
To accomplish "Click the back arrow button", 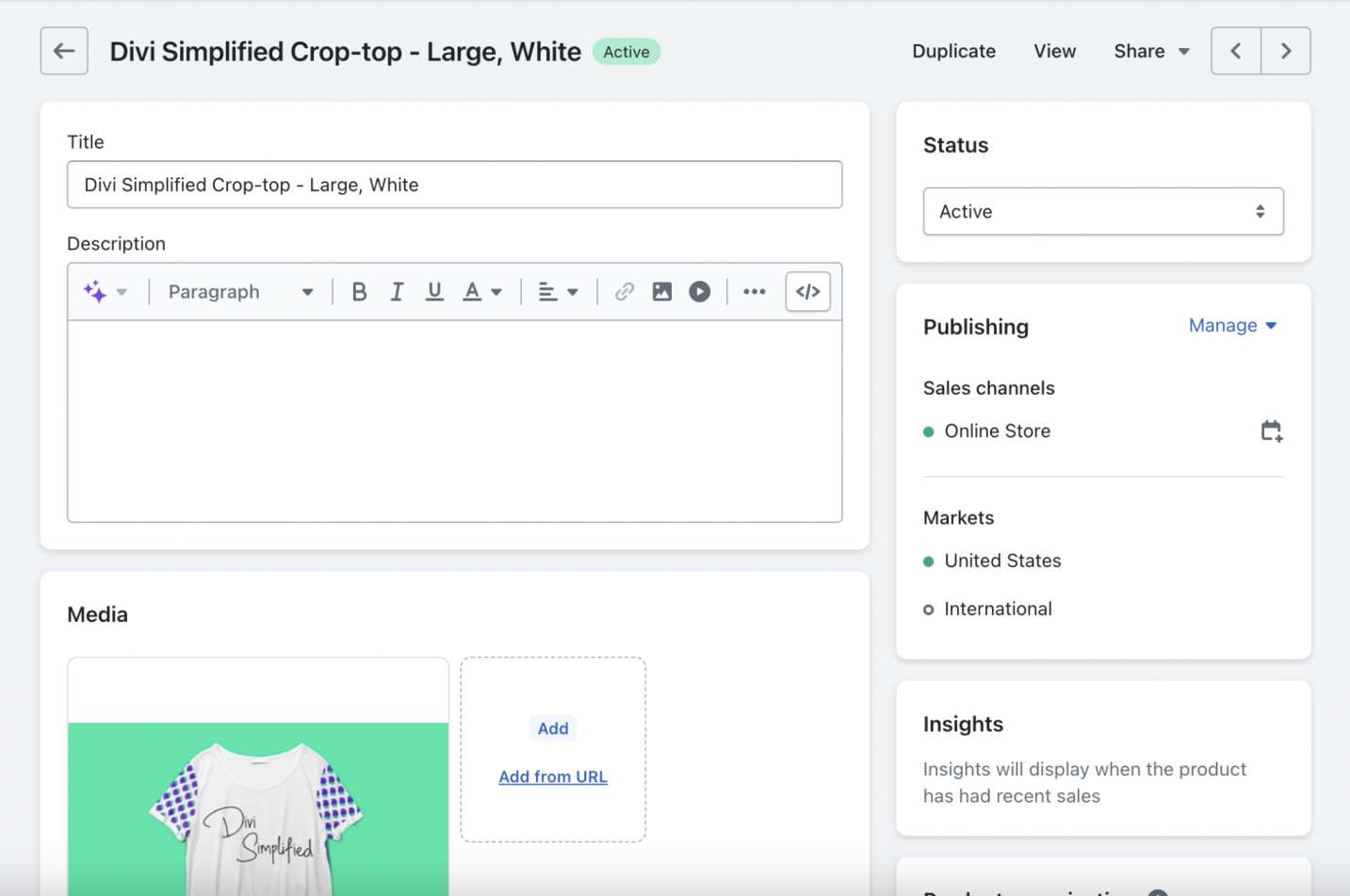I will click(64, 51).
